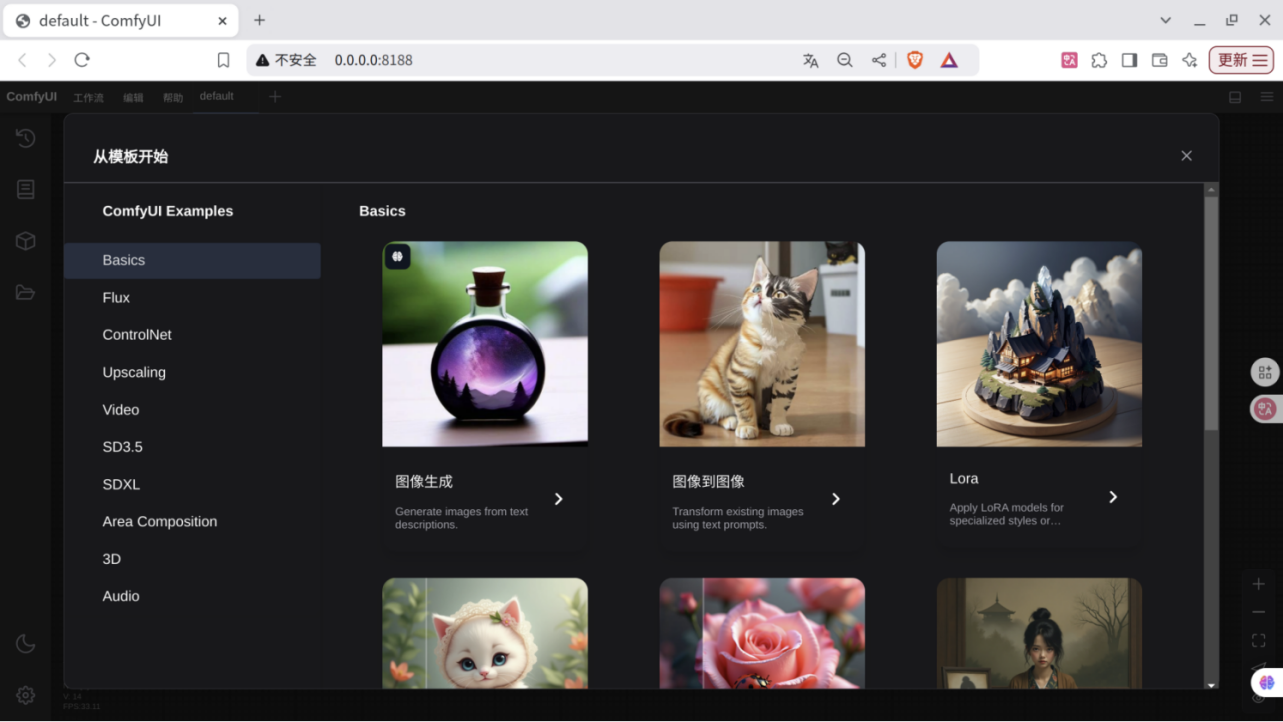
Task: Click the template list scrollbar thumb
Action: point(1211,313)
